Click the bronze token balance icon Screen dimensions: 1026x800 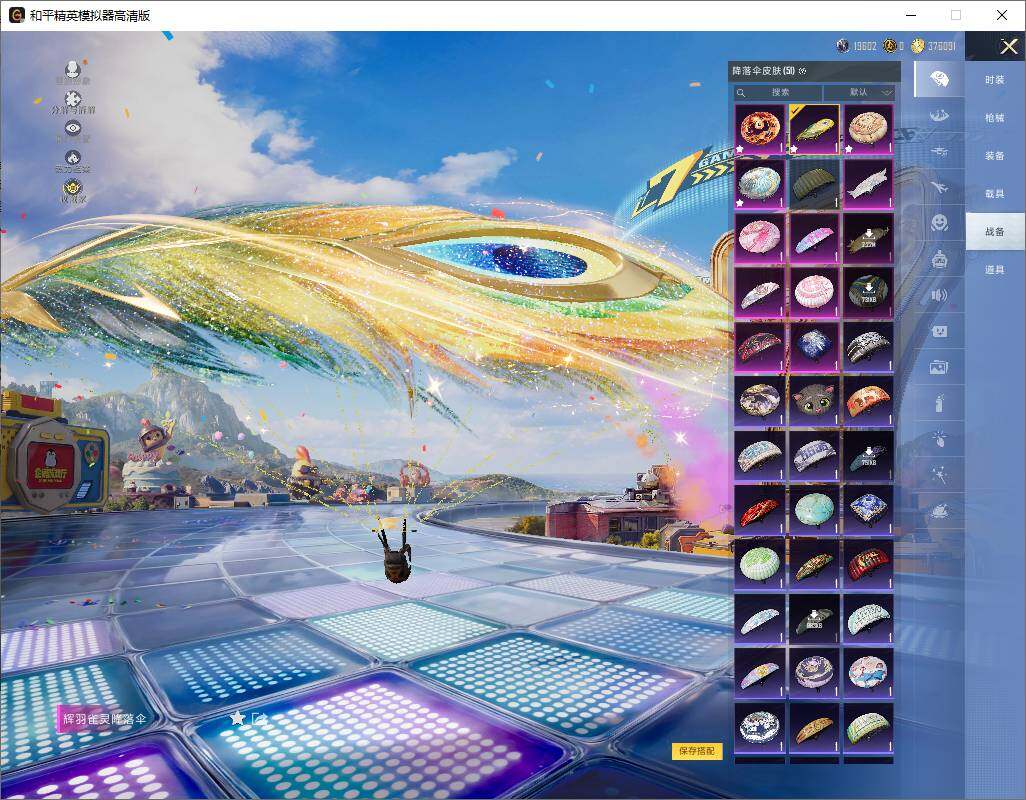pos(889,46)
